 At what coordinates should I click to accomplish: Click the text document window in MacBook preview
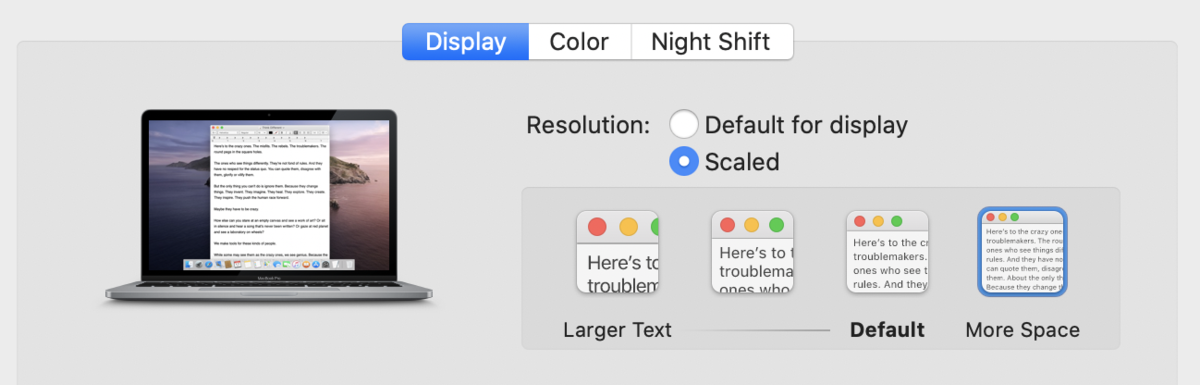[x=270, y=197]
